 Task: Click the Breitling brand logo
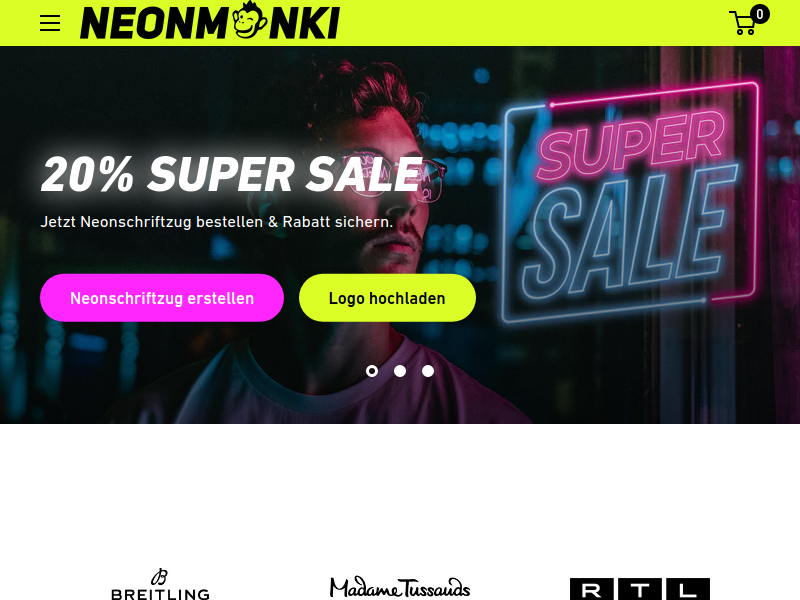[160, 585]
